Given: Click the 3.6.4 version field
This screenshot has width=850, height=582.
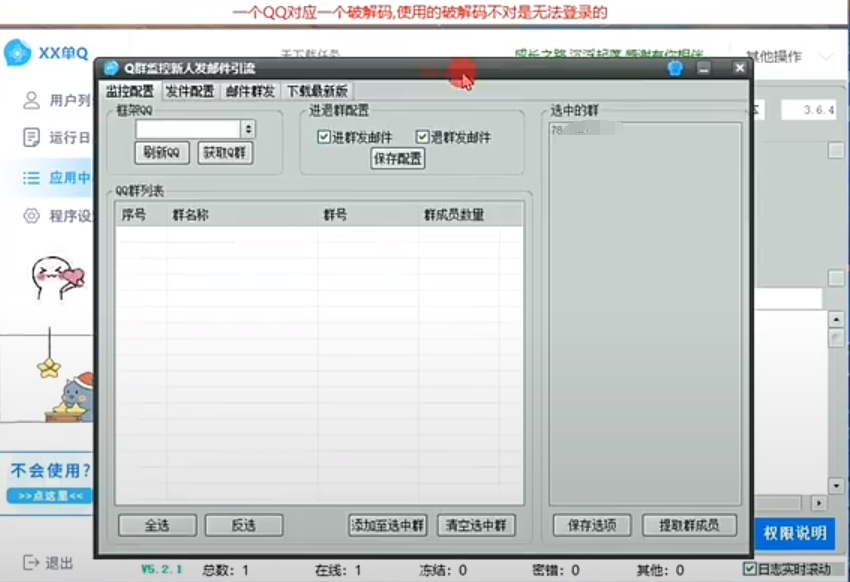Looking at the screenshot, I should click(x=808, y=110).
